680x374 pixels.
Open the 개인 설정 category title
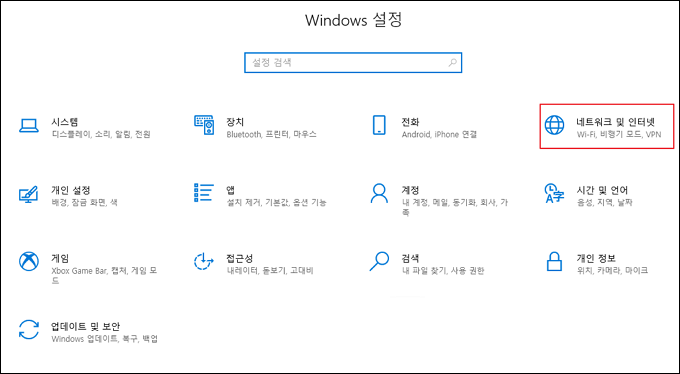[71, 190]
